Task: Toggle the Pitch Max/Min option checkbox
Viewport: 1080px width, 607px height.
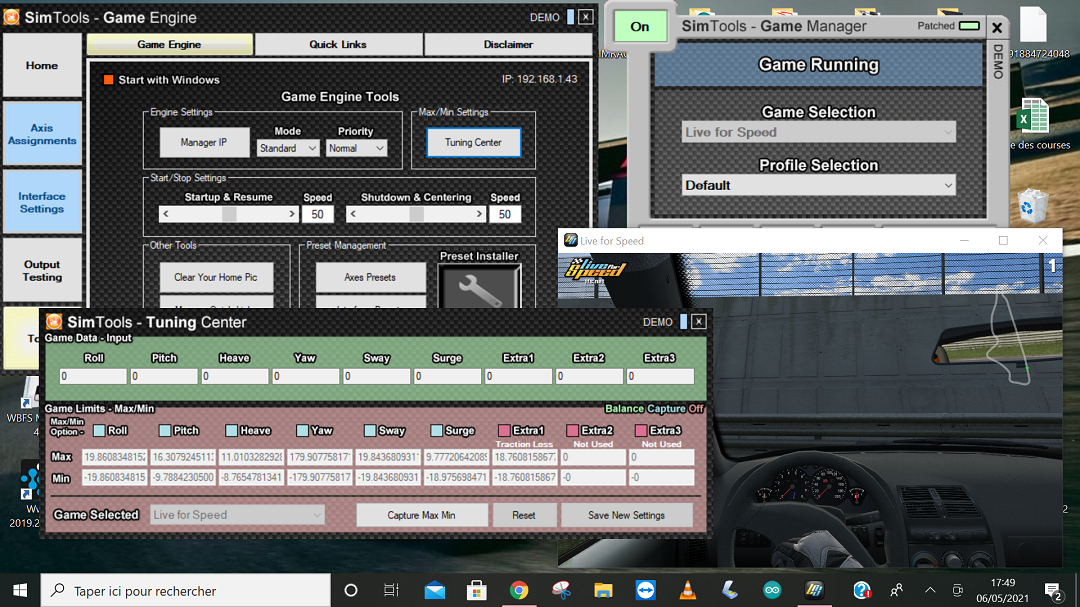Action: 165,430
